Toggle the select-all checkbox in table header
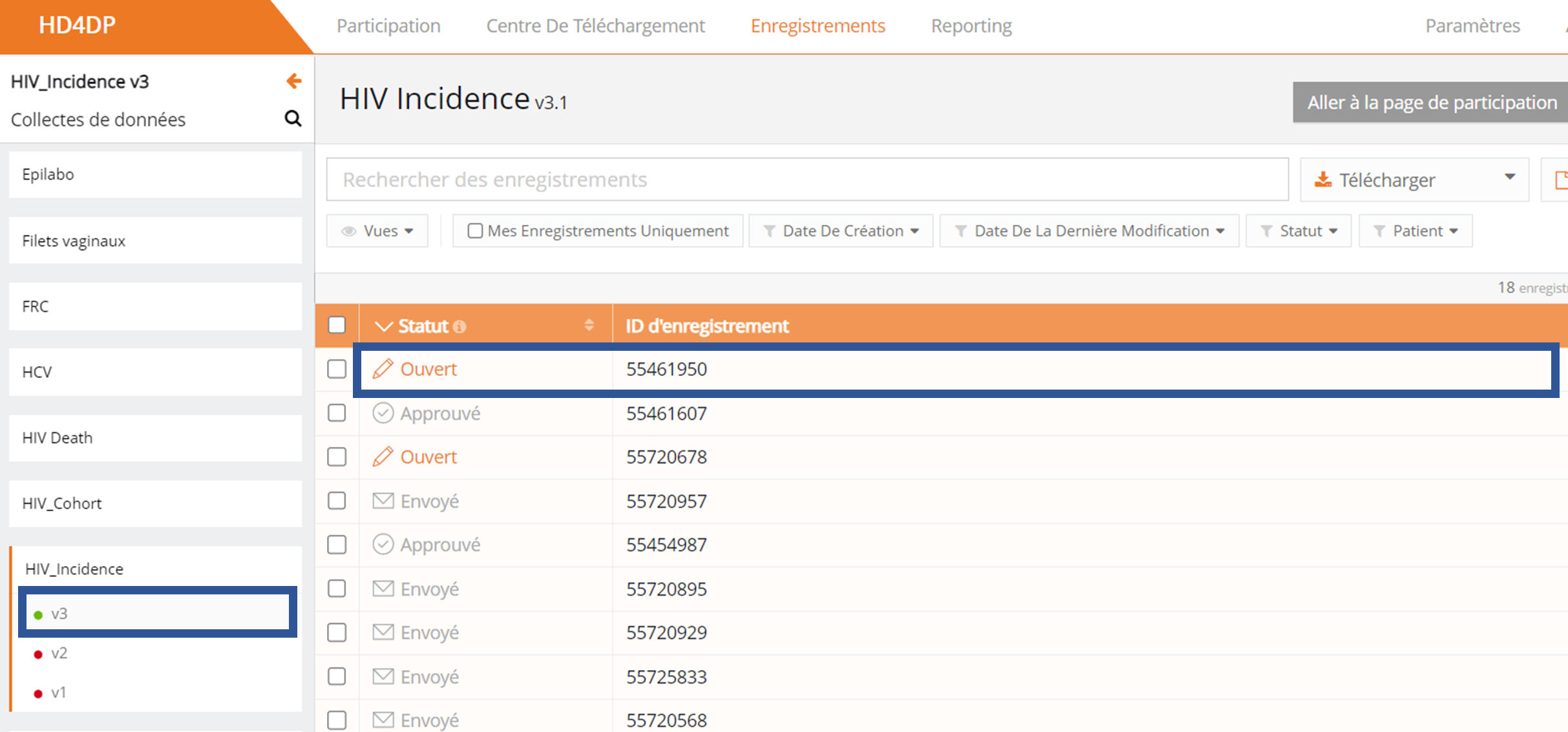 (337, 324)
